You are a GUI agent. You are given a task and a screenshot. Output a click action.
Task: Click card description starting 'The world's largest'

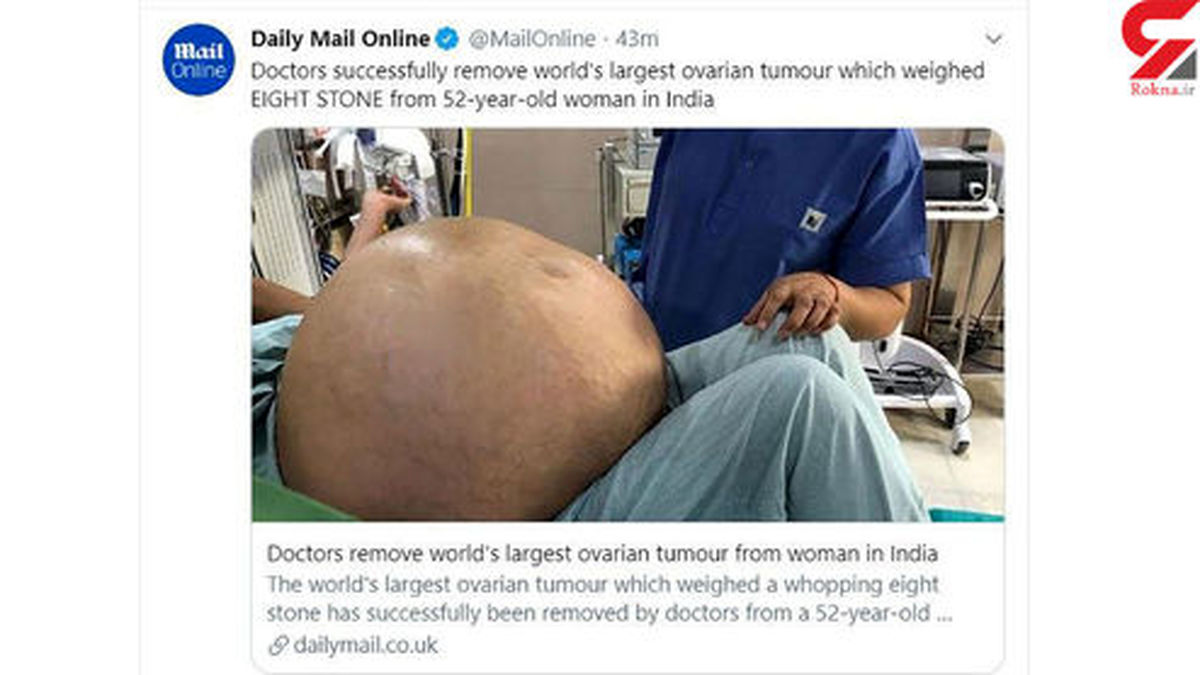[x=609, y=599]
